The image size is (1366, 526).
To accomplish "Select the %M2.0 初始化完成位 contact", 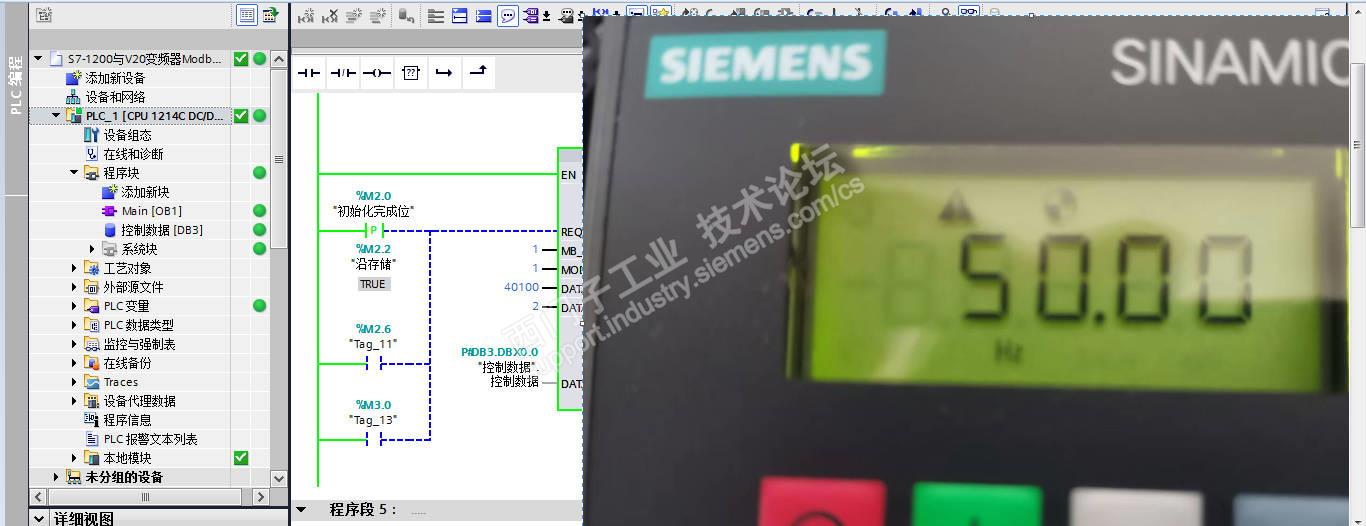I will [x=373, y=231].
